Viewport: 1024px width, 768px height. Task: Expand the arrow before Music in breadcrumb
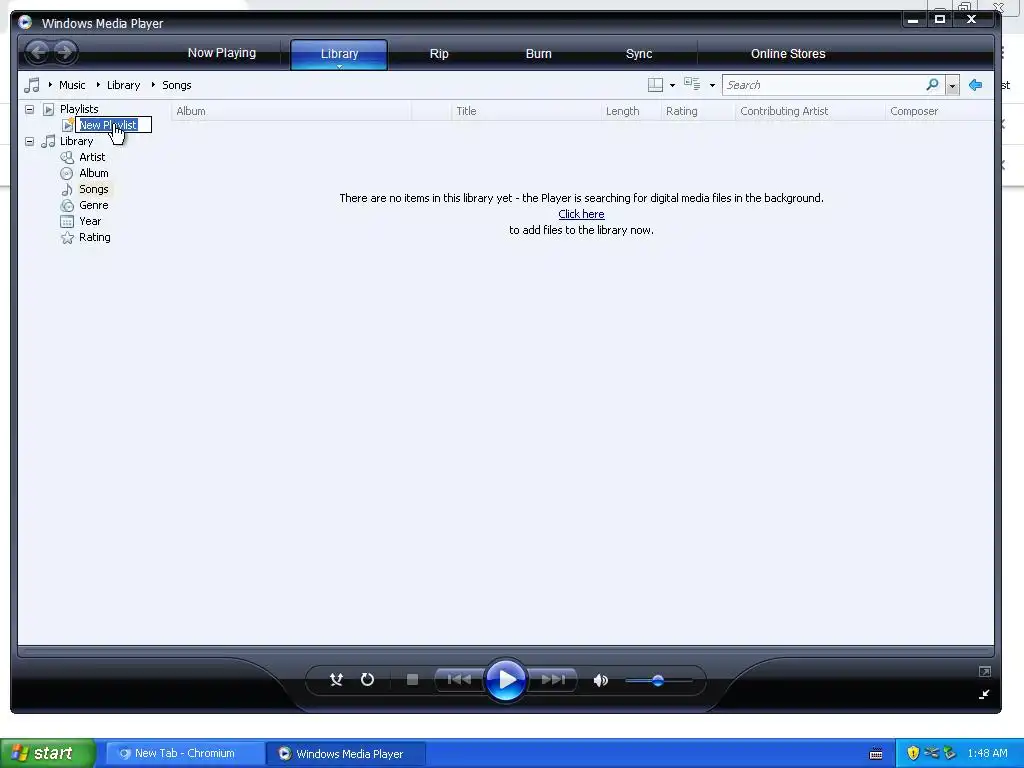point(50,85)
